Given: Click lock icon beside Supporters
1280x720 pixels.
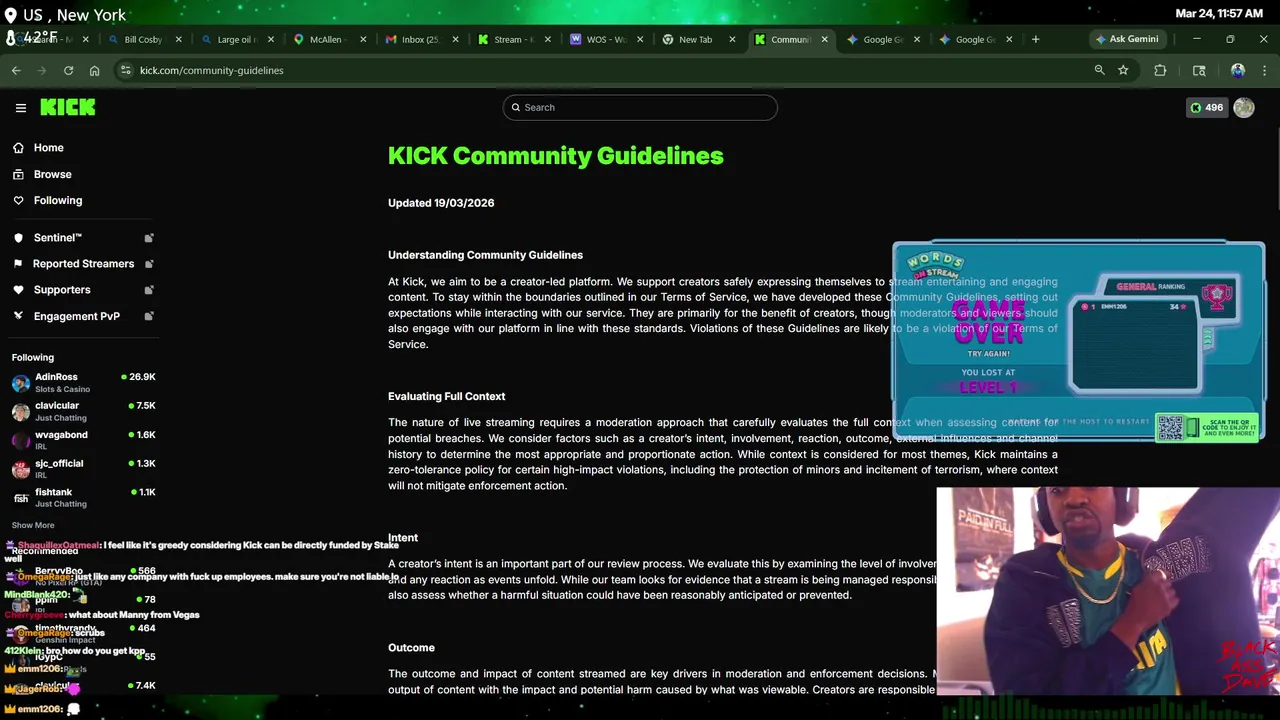Looking at the screenshot, I should 148,290.
